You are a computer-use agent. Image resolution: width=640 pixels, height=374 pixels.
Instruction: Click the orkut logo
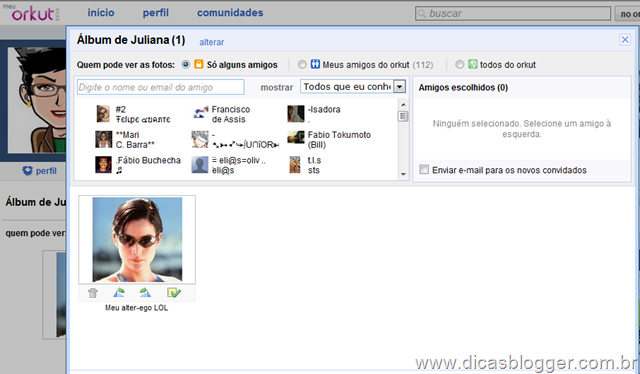[33, 13]
